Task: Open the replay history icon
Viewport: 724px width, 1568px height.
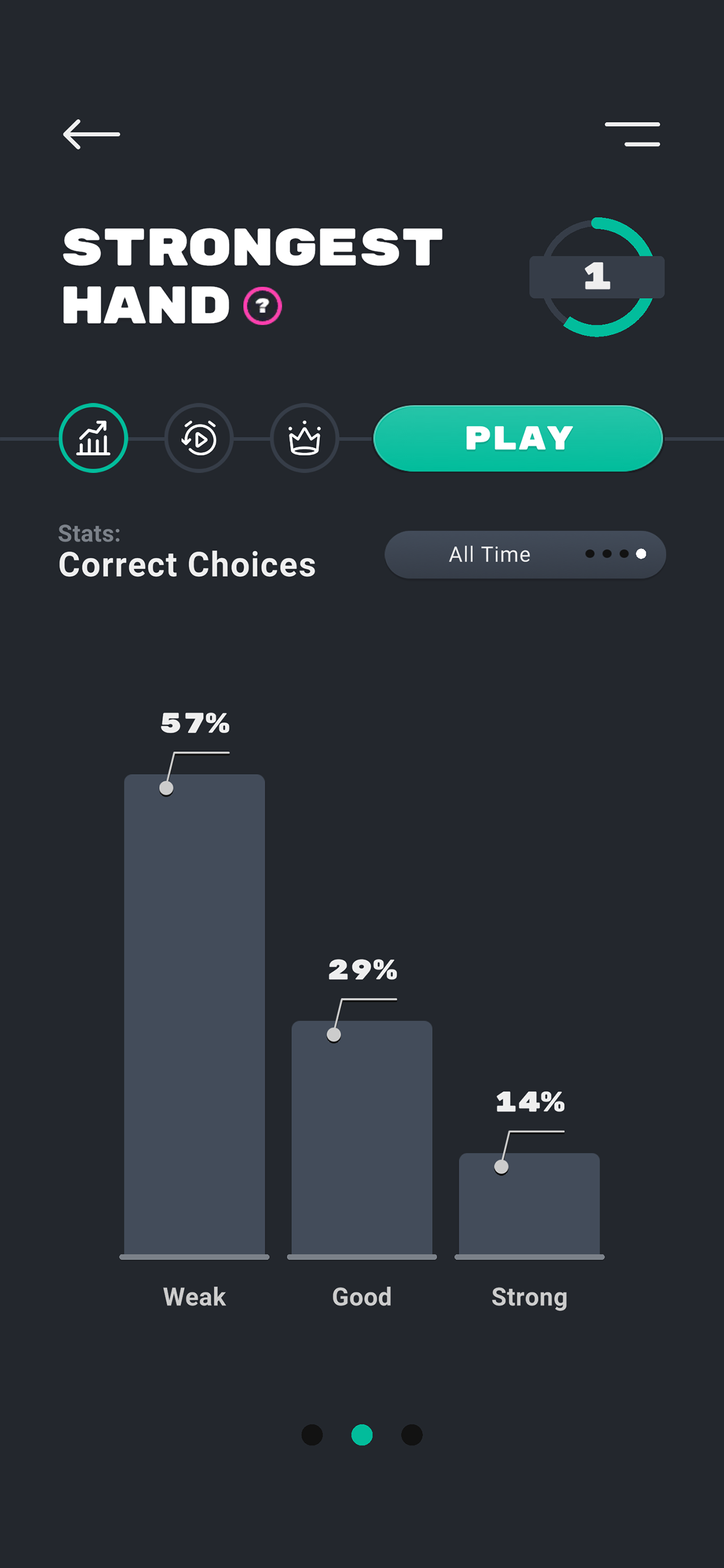Action: (199, 438)
